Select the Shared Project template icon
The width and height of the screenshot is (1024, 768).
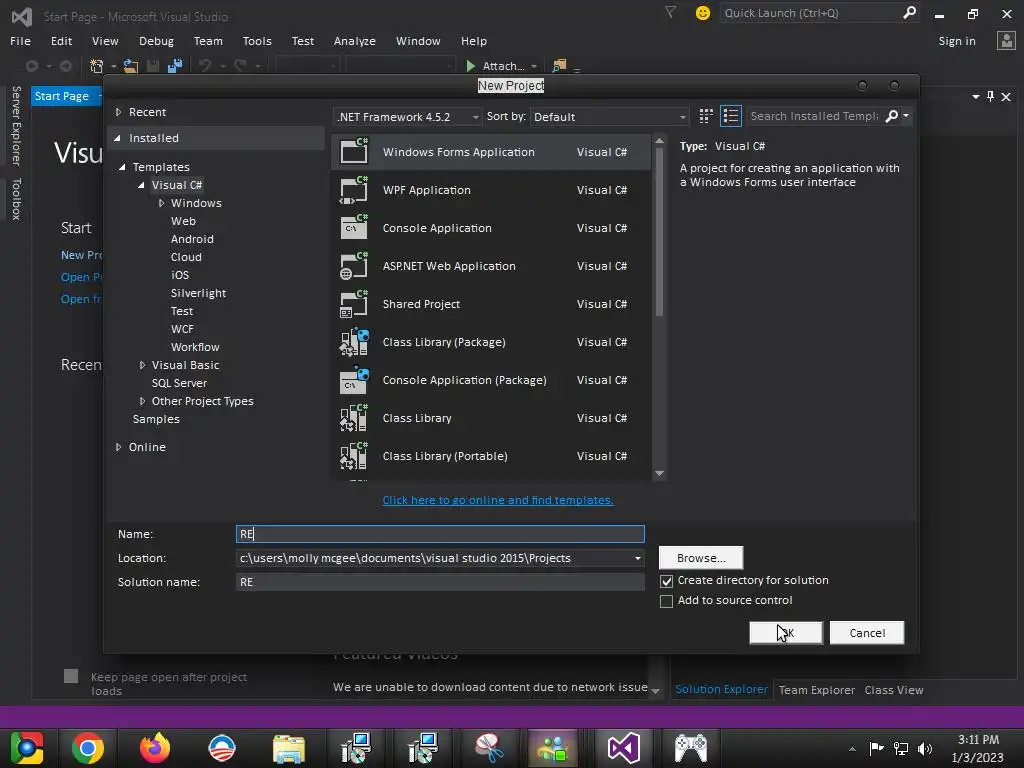click(354, 304)
